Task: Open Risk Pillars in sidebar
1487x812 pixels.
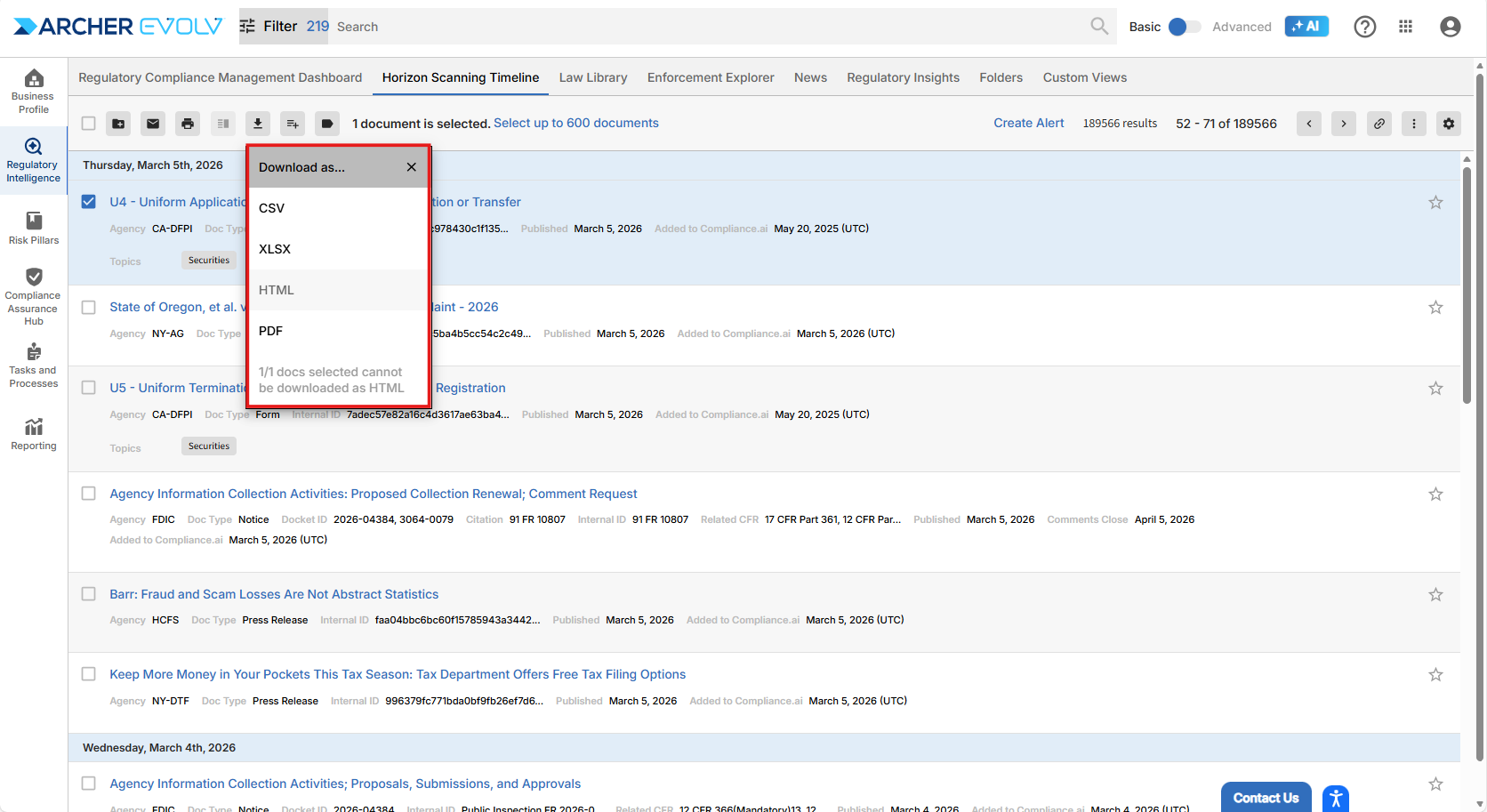Action: 34,228
